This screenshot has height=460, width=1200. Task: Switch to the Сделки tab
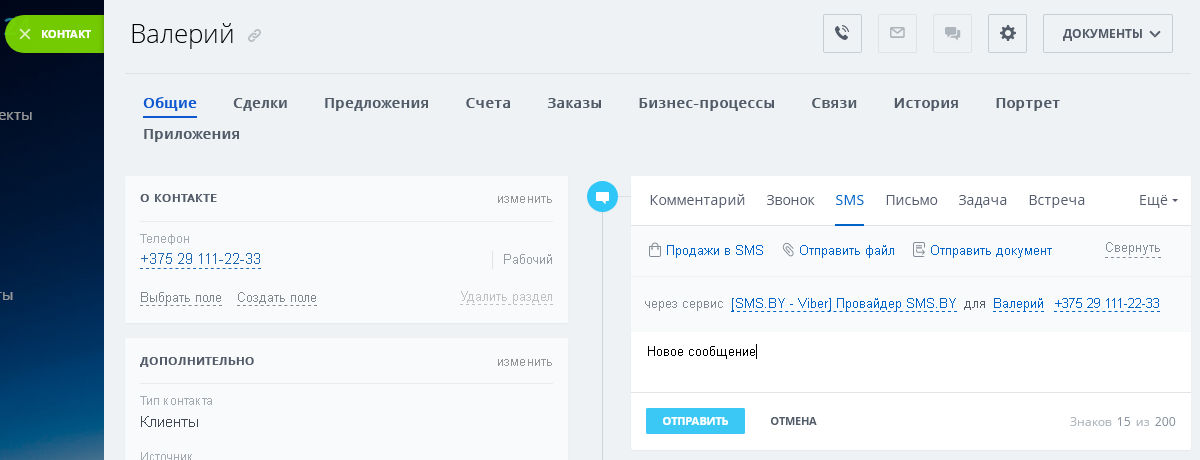pyautogui.click(x=260, y=103)
